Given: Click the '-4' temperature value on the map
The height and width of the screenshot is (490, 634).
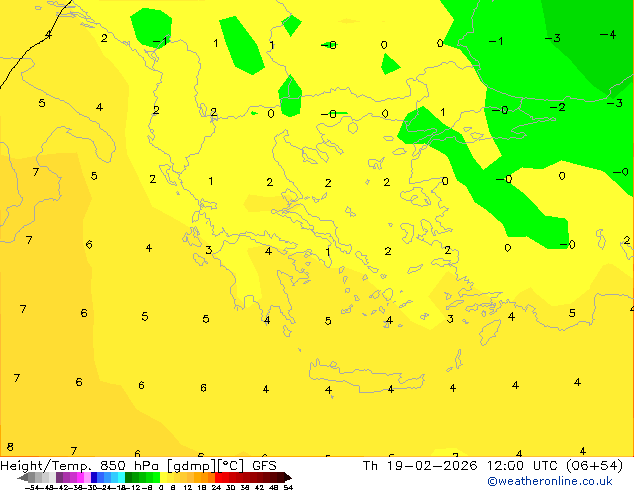Looking at the screenshot, I should coord(608,34).
